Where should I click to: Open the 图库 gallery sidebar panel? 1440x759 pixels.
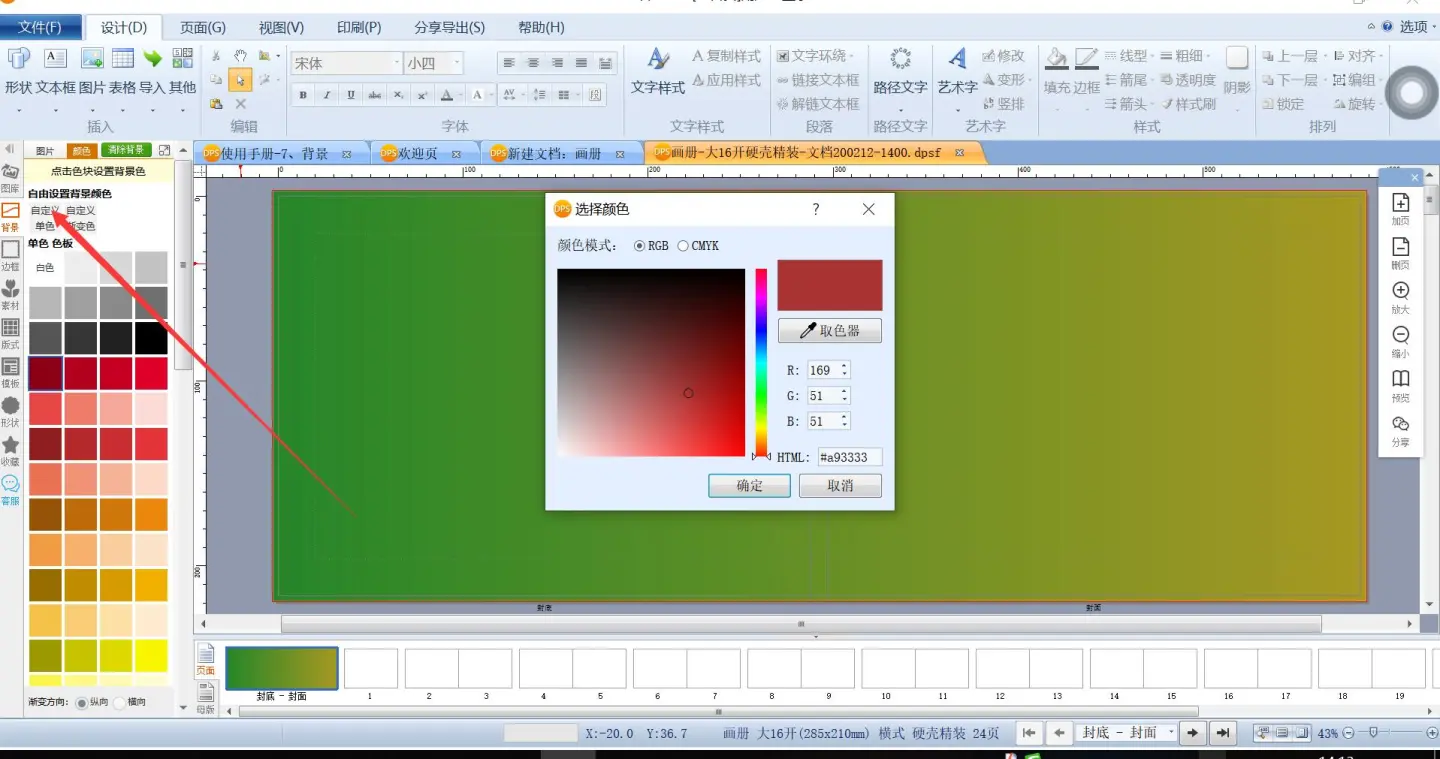pyautogui.click(x=10, y=177)
